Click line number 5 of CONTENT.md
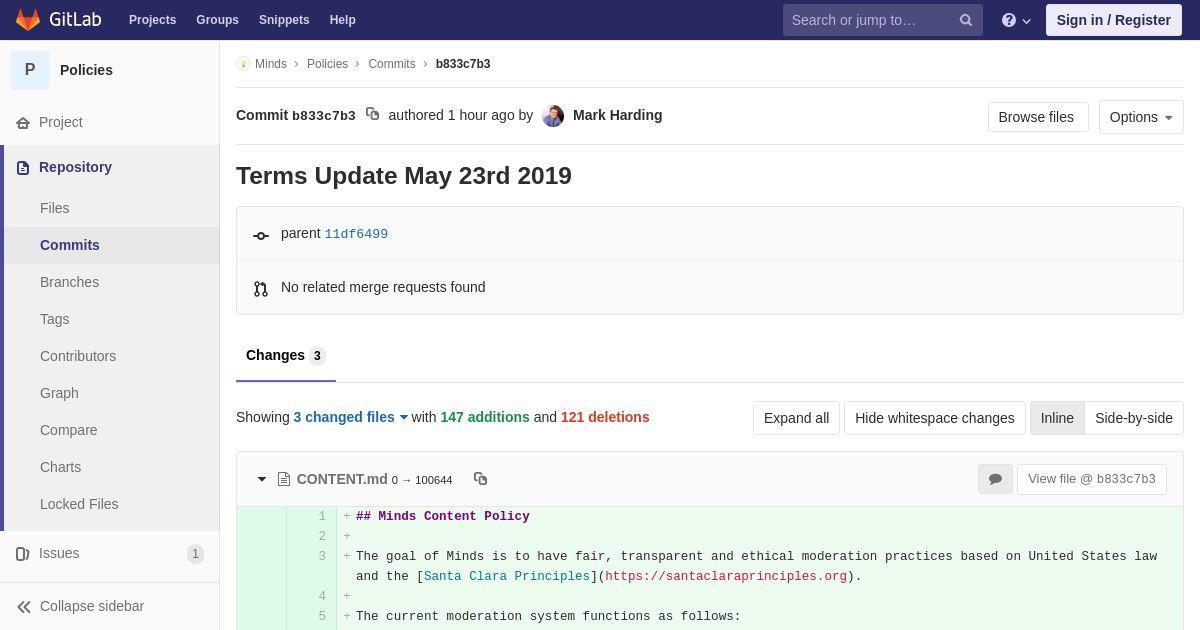The width and height of the screenshot is (1200, 630). 322,617
